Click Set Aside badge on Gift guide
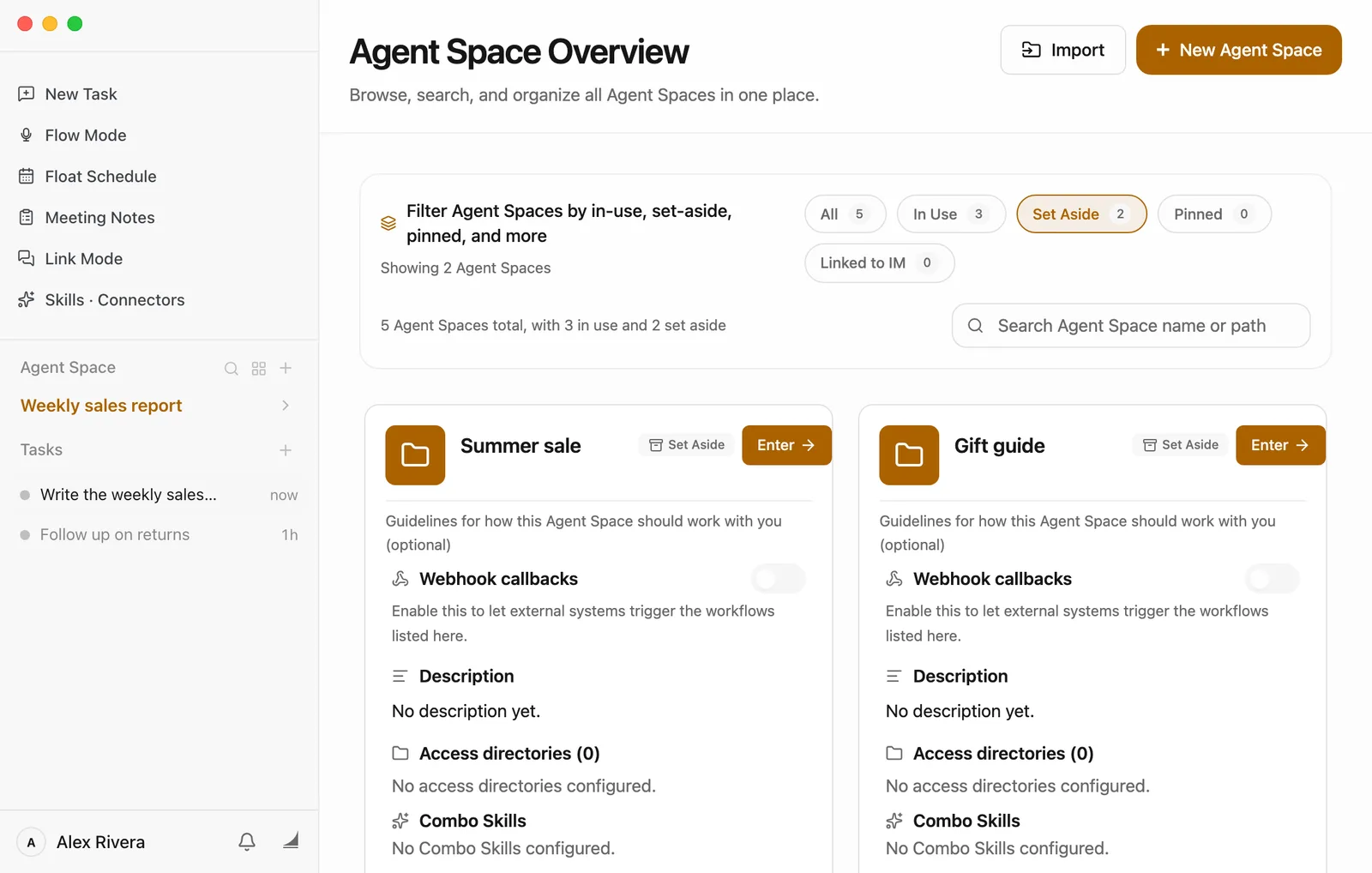Screen dimensions: 1372x873 click(x=1181, y=445)
